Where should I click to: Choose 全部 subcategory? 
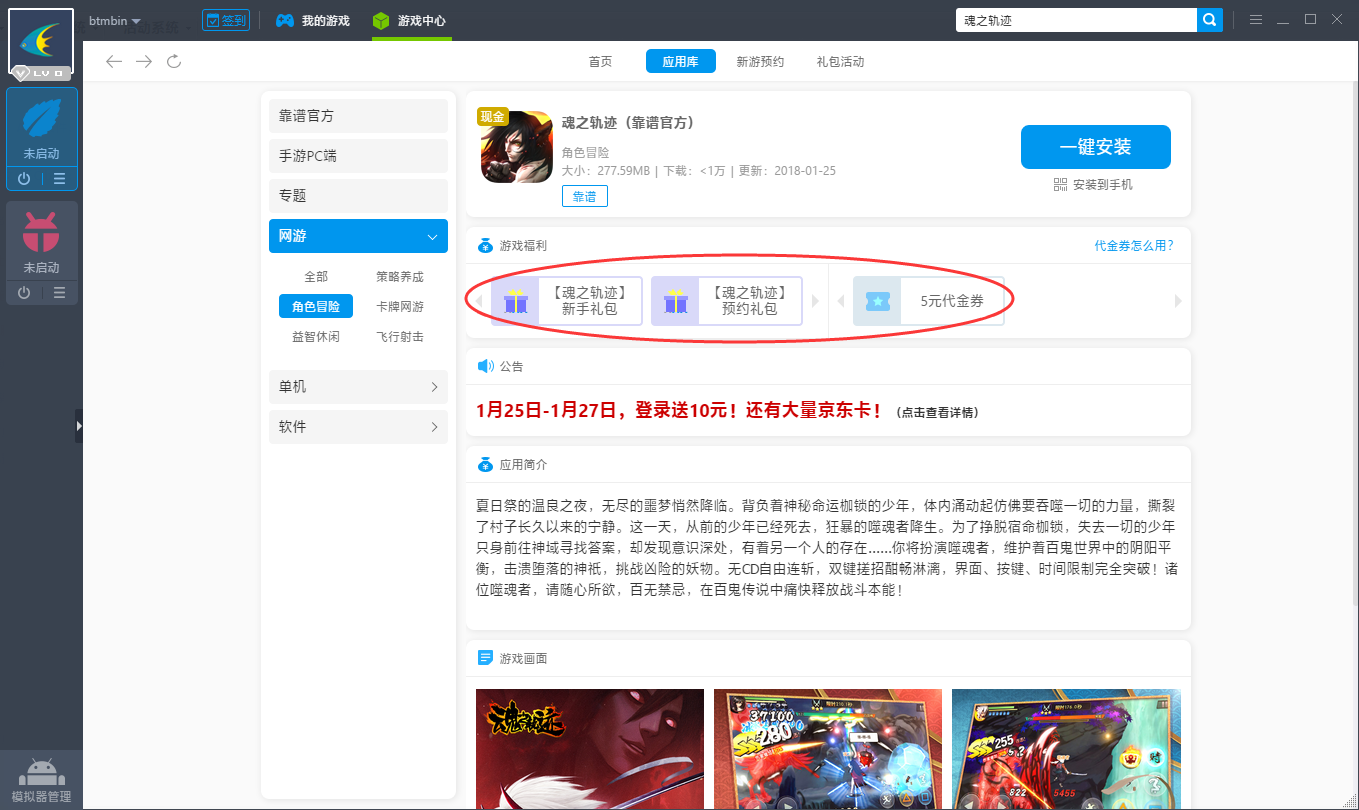pyautogui.click(x=316, y=277)
